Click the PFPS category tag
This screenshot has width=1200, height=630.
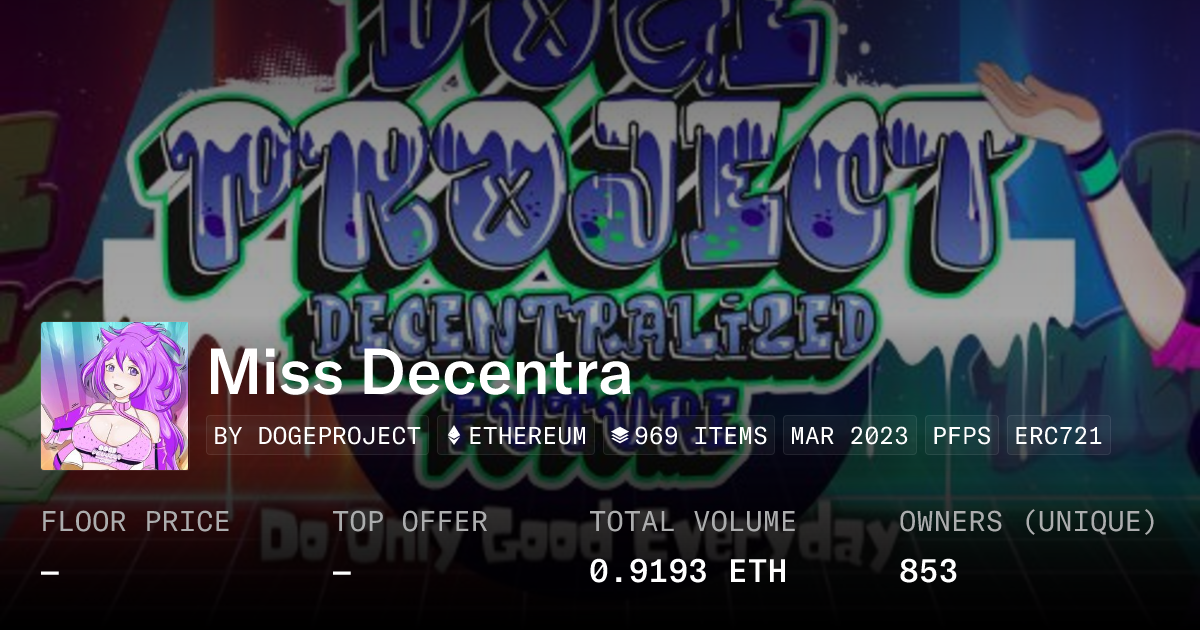[962, 436]
